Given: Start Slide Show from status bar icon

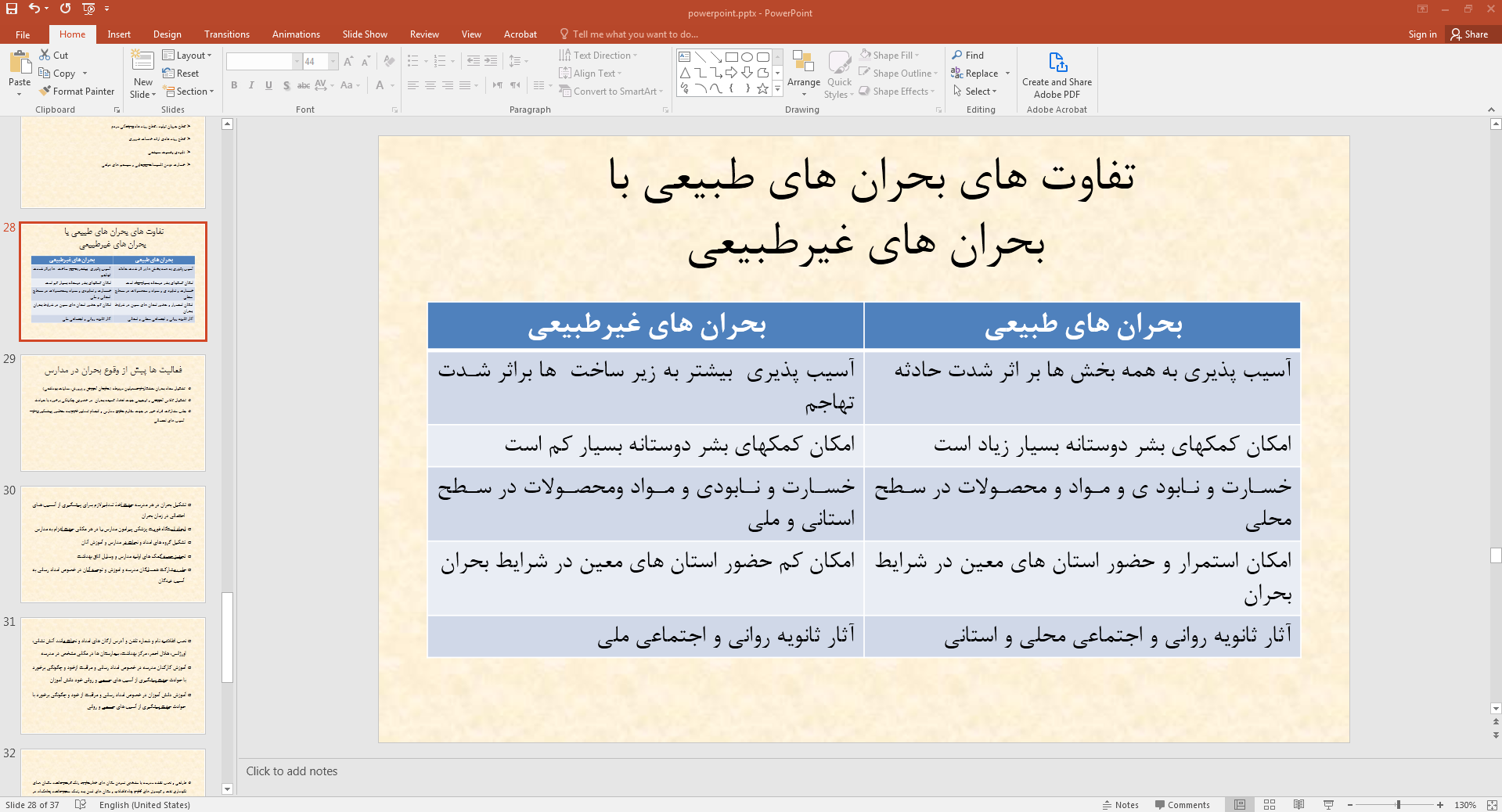Looking at the screenshot, I should click(1328, 804).
